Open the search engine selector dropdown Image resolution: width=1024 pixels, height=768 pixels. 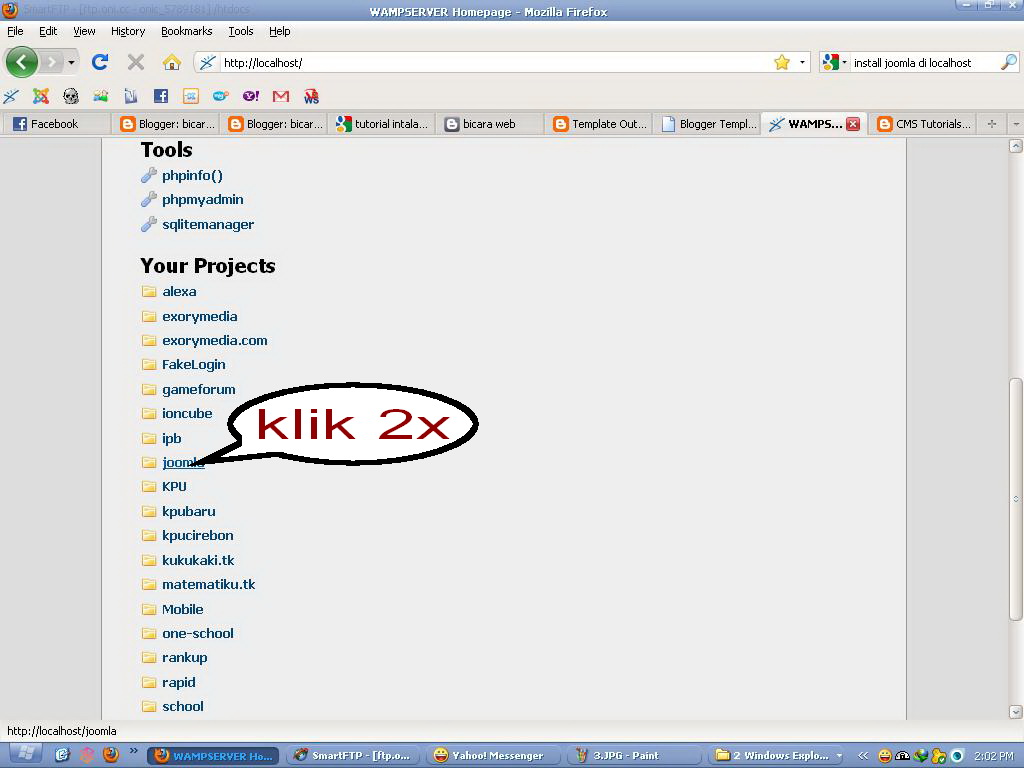[844, 63]
